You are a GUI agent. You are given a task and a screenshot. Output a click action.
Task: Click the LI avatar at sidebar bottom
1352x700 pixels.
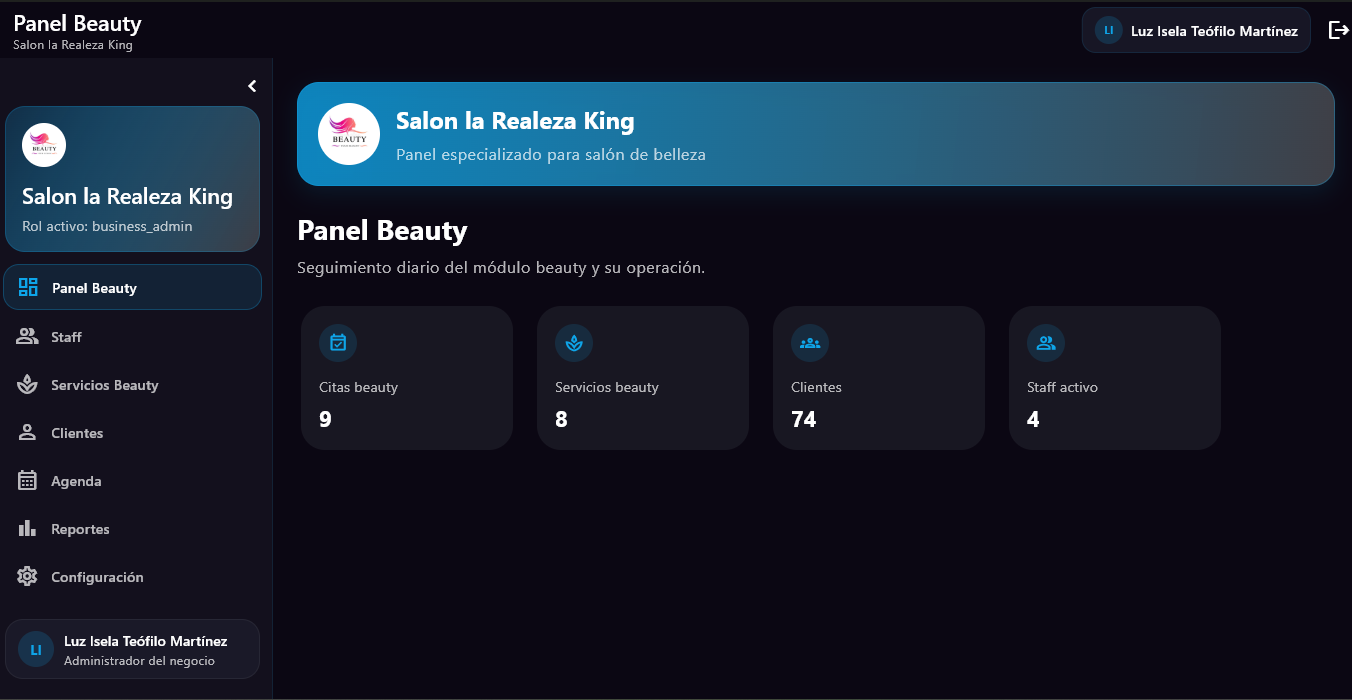(36, 649)
